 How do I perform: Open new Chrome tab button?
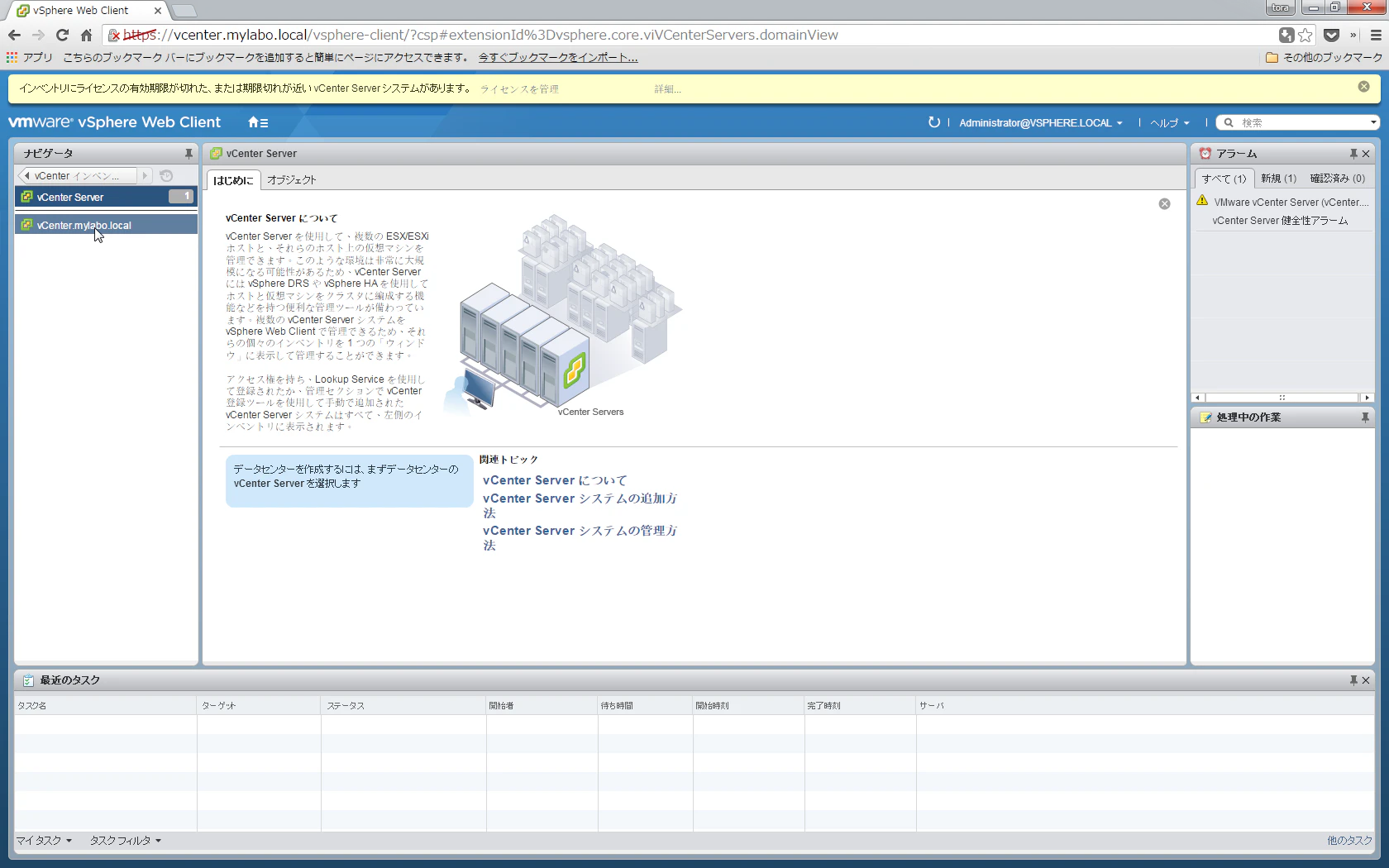pyautogui.click(x=184, y=11)
